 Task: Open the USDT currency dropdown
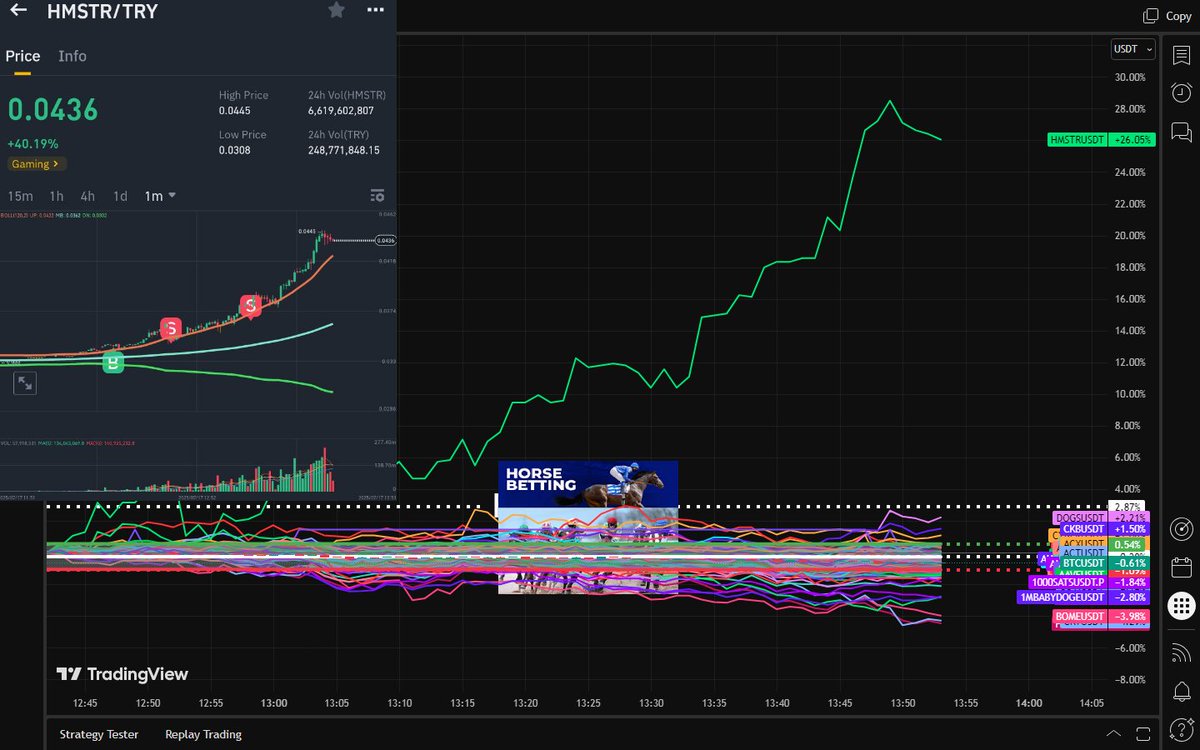click(1133, 49)
